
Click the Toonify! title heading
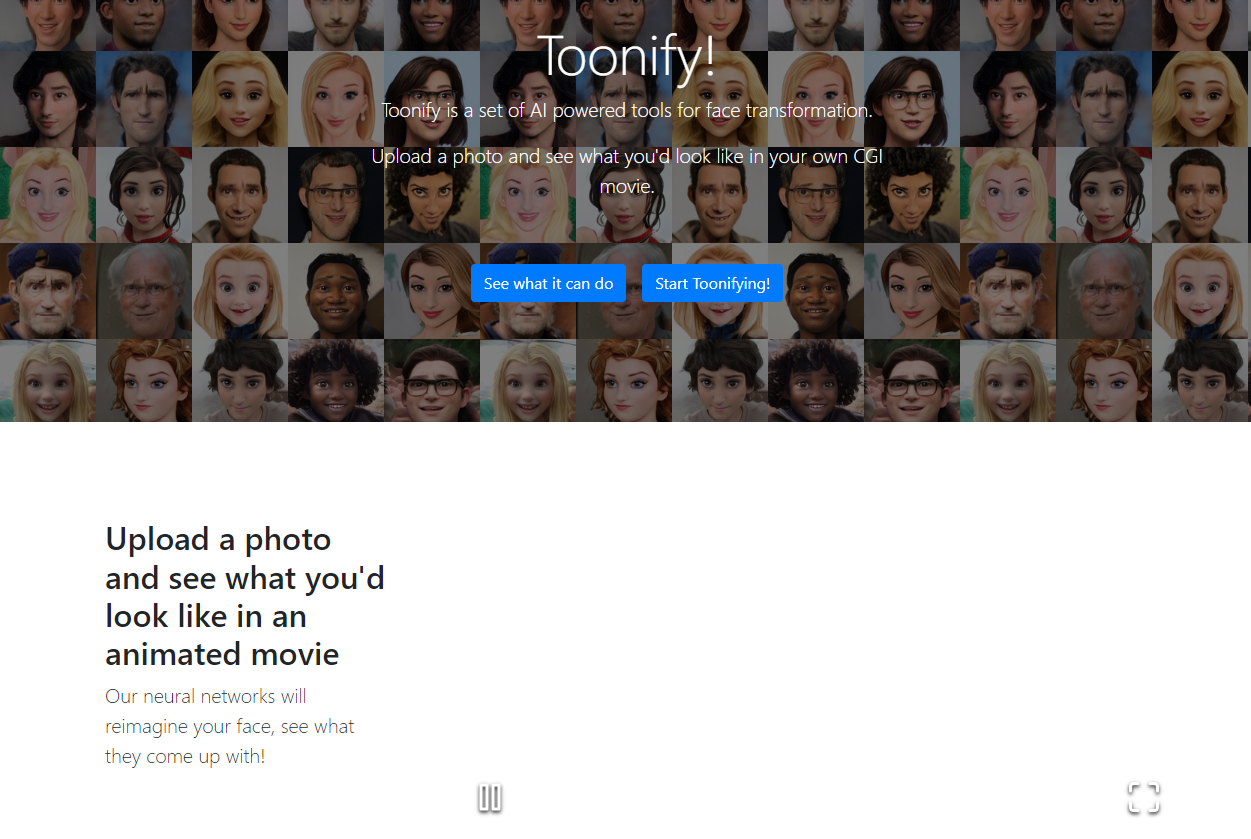[626, 55]
